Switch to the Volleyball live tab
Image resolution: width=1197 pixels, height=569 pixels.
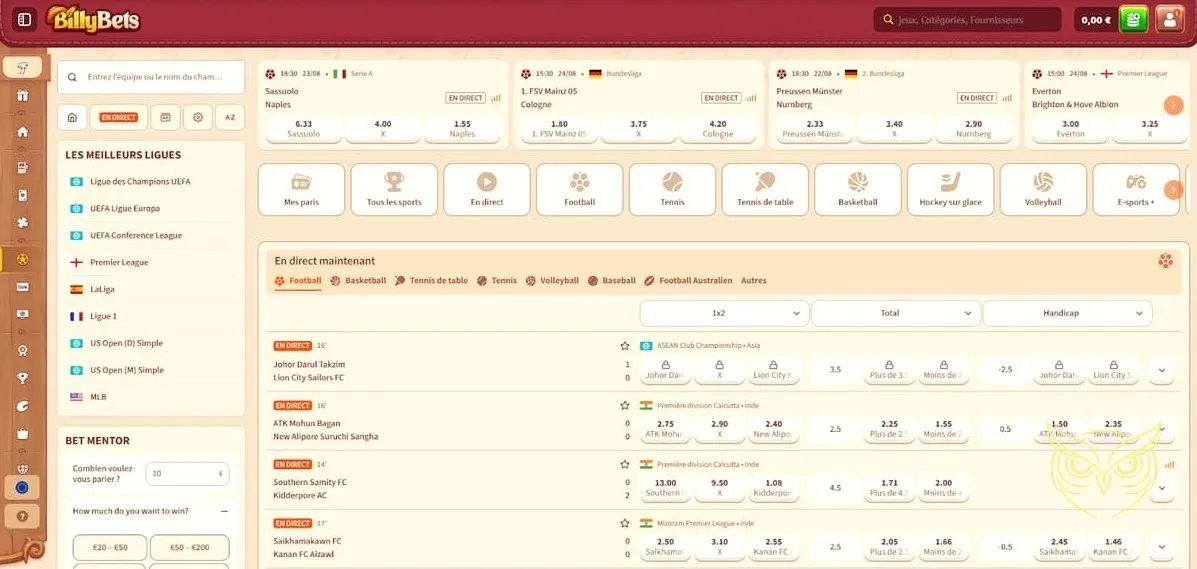(x=552, y=281)
